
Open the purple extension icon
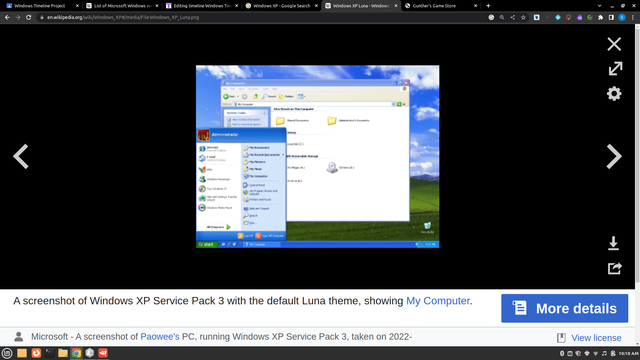[579, 18]
